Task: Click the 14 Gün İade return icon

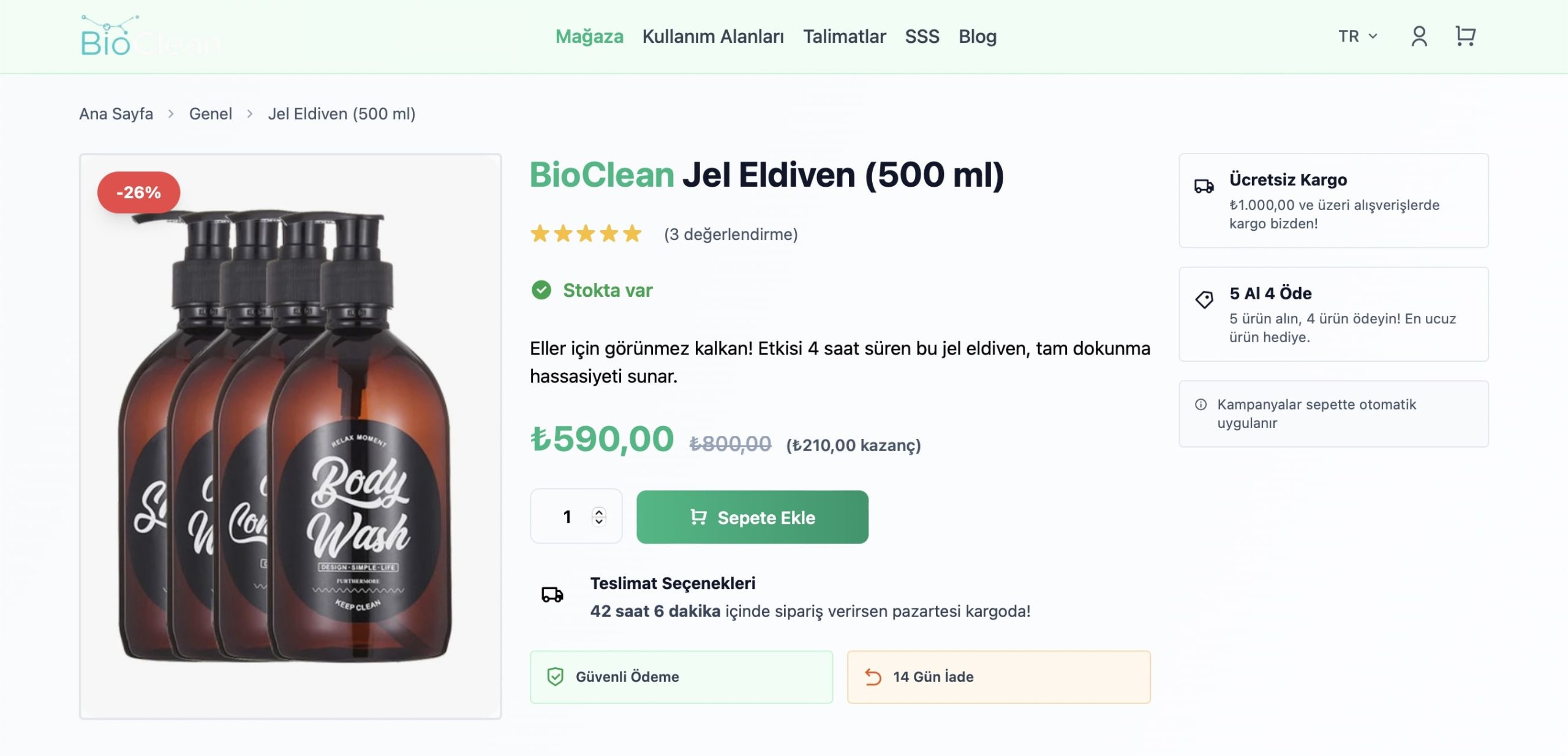Action: [873, 676]
